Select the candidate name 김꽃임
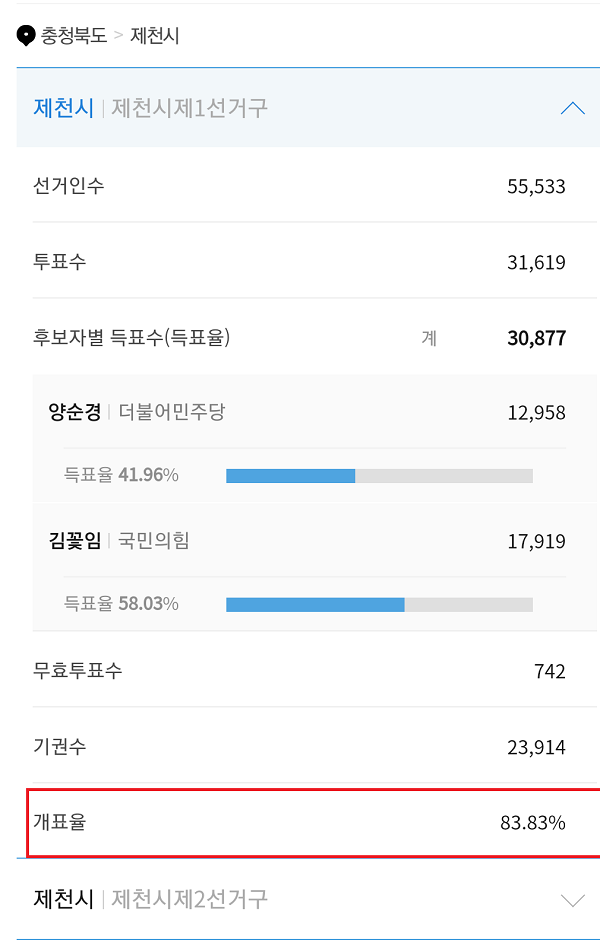The width and height of the screenshot is (600, 946). 75,541
